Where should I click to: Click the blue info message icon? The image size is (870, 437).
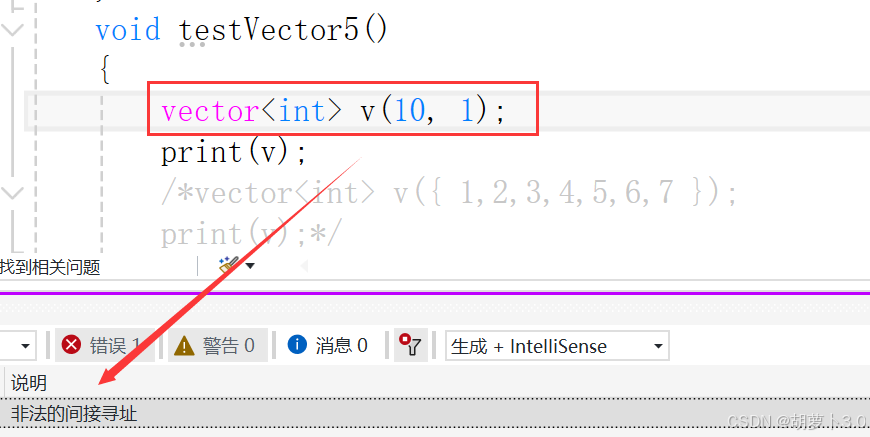pos(297,345)
